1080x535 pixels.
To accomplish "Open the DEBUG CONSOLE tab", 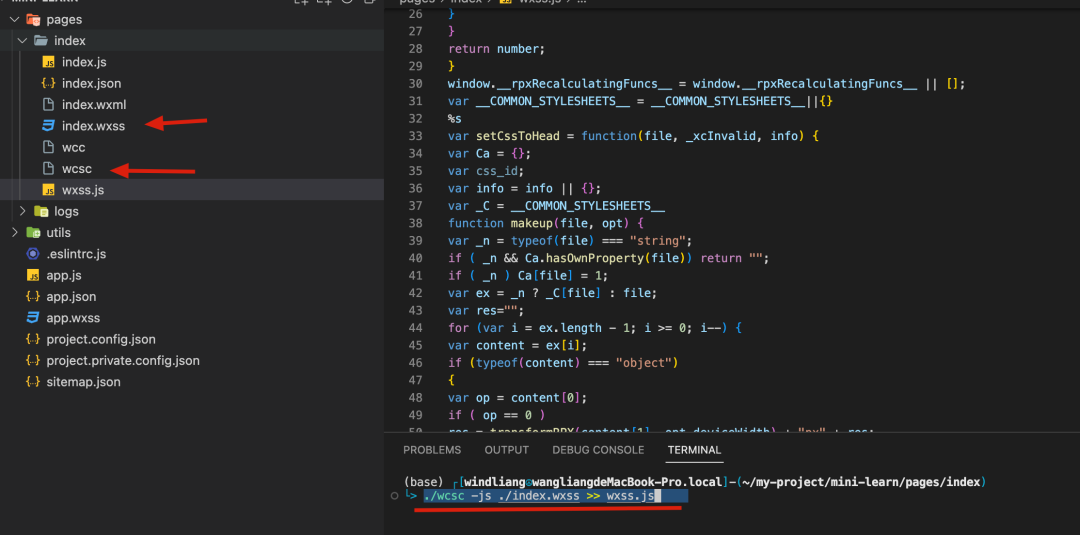I will tap(598, 450).
